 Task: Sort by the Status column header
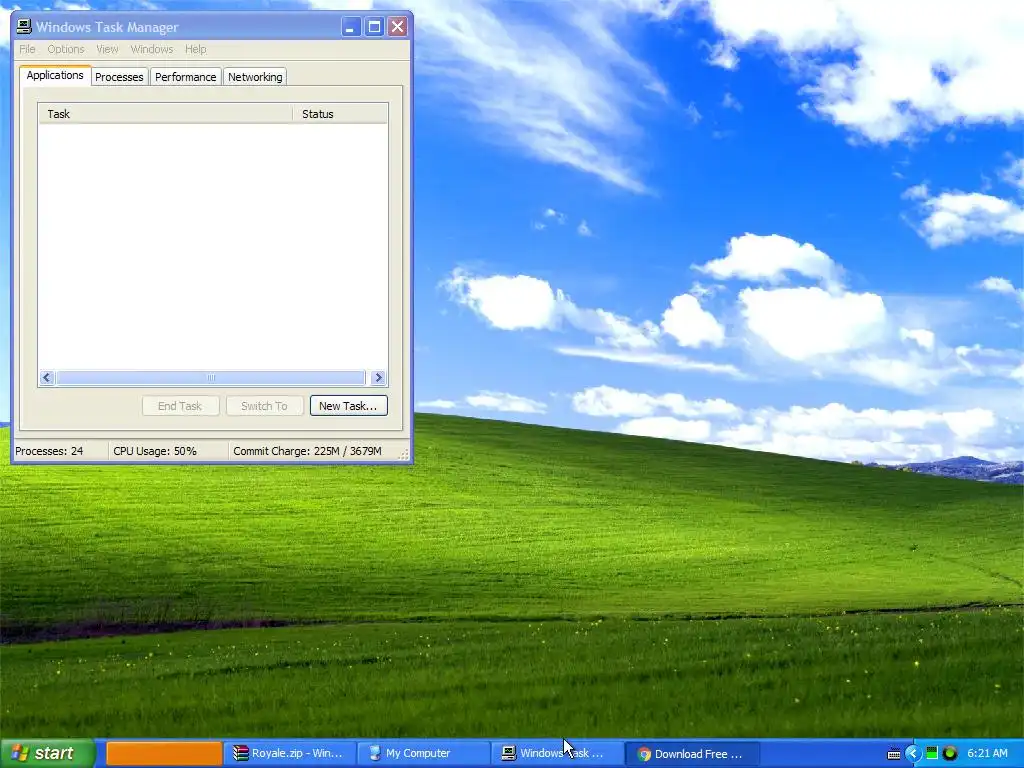point(340,114)
